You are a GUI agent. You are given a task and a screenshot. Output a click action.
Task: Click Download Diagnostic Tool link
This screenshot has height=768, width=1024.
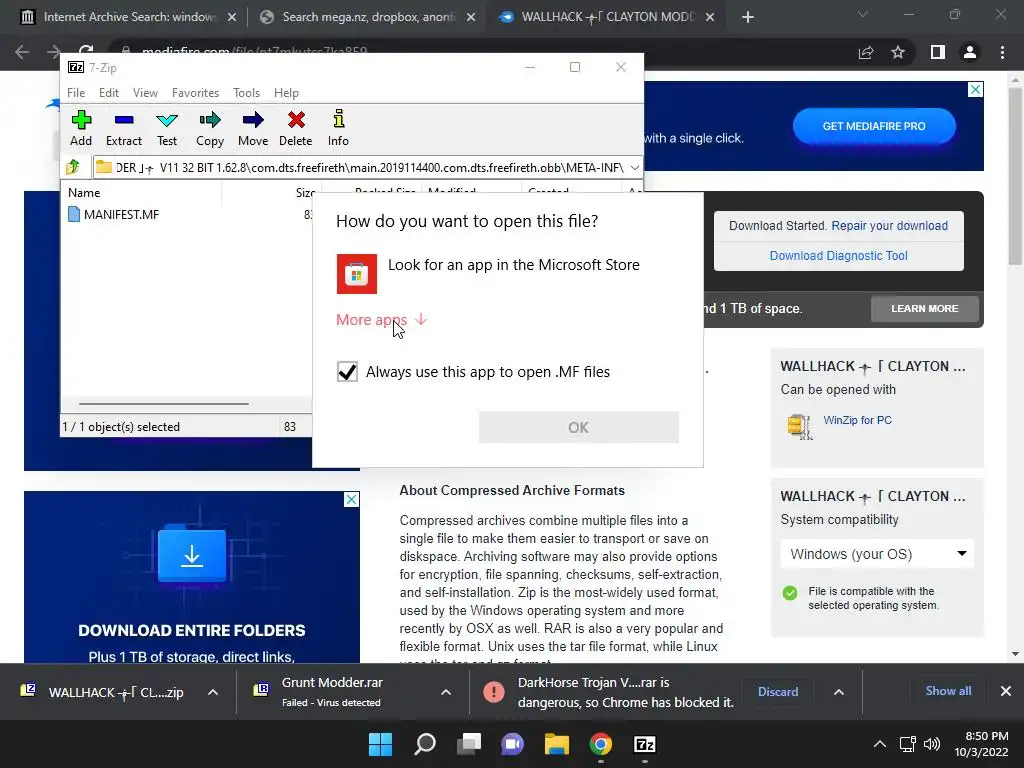coord(839,255)
